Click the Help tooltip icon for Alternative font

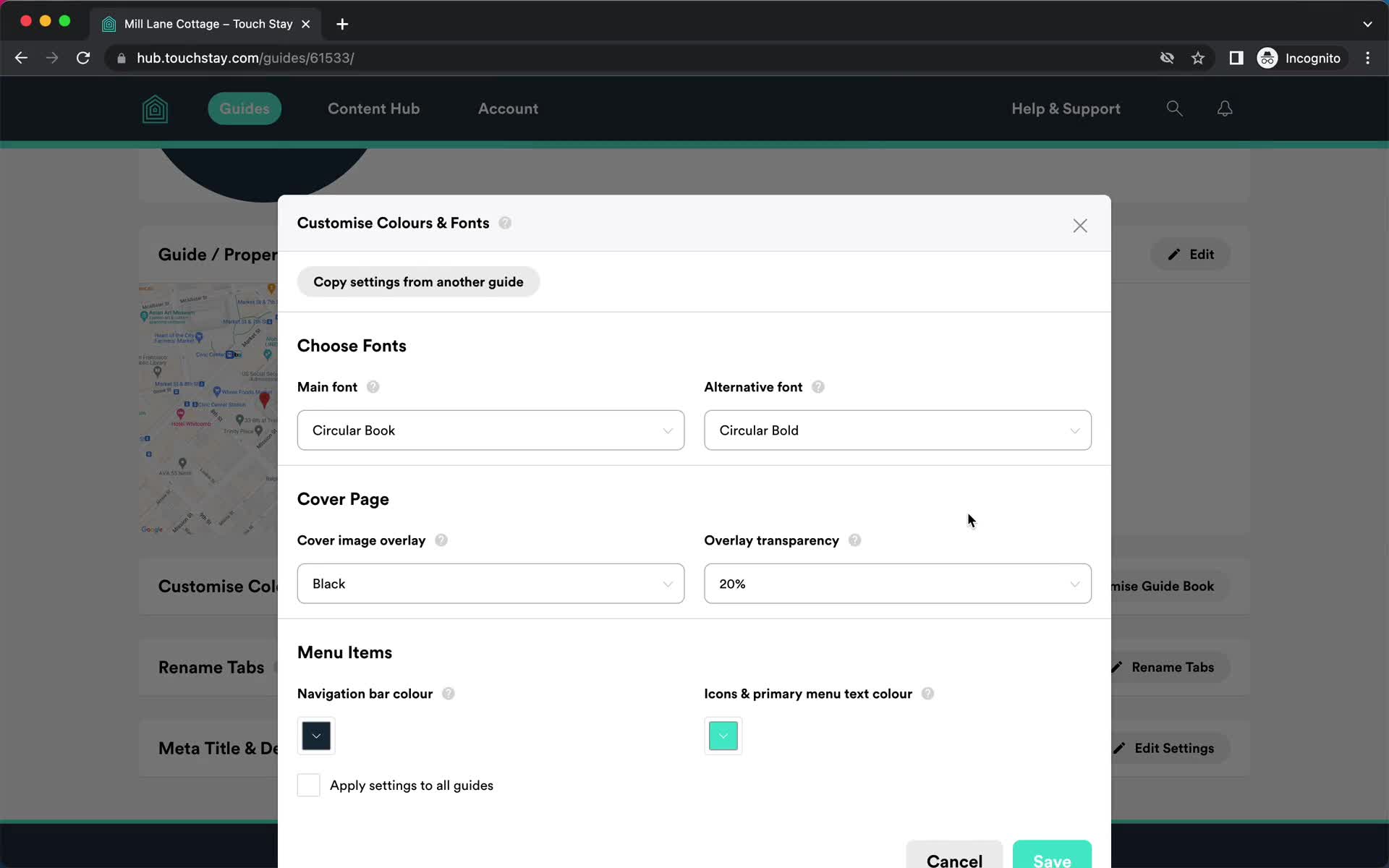(818, 387)
